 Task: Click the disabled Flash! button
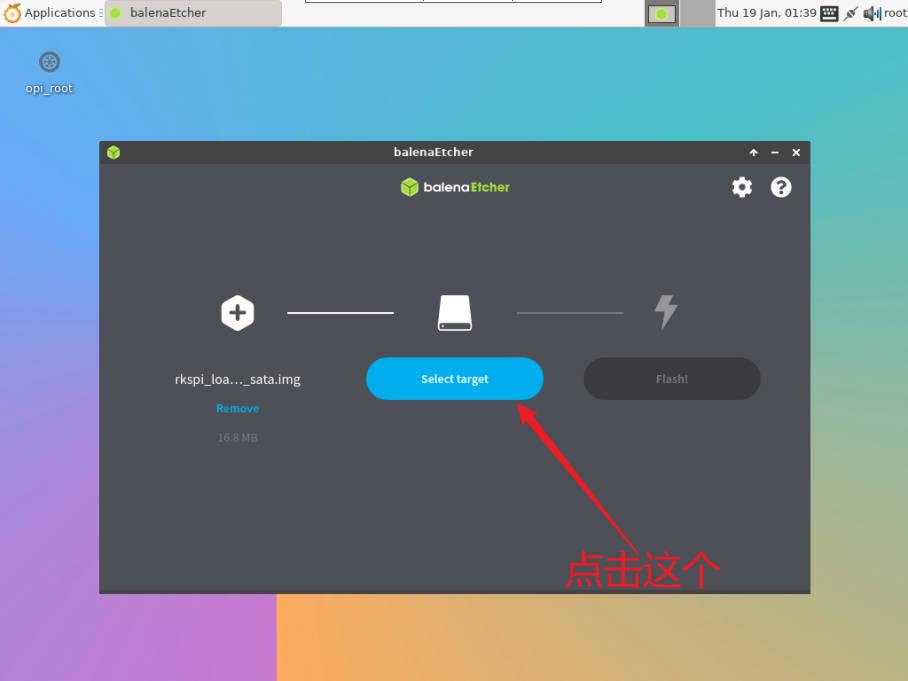coord(672,379)
